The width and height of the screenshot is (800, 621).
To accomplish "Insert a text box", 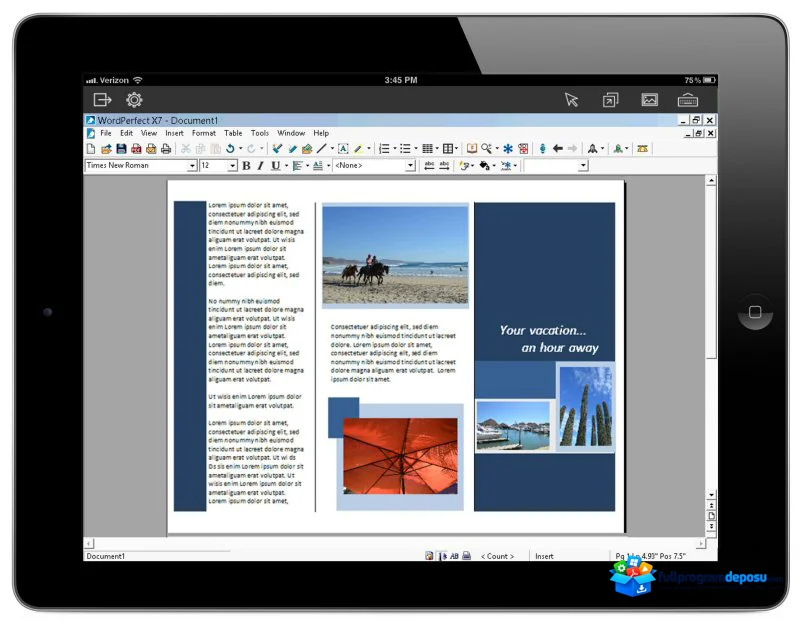I will [343, 148].
